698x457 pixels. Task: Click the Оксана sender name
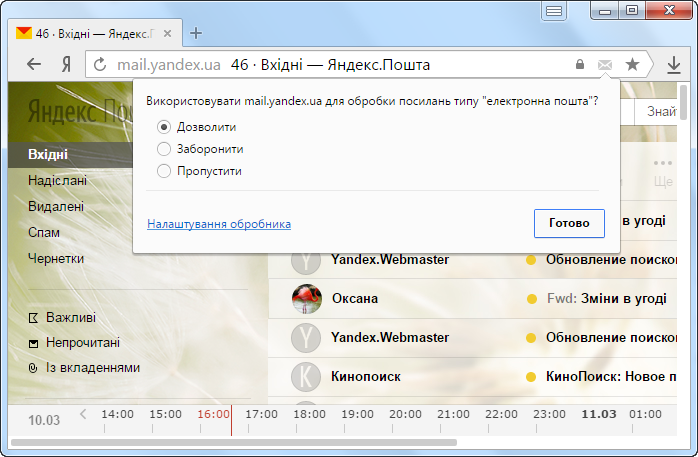(x=355, y=299)
